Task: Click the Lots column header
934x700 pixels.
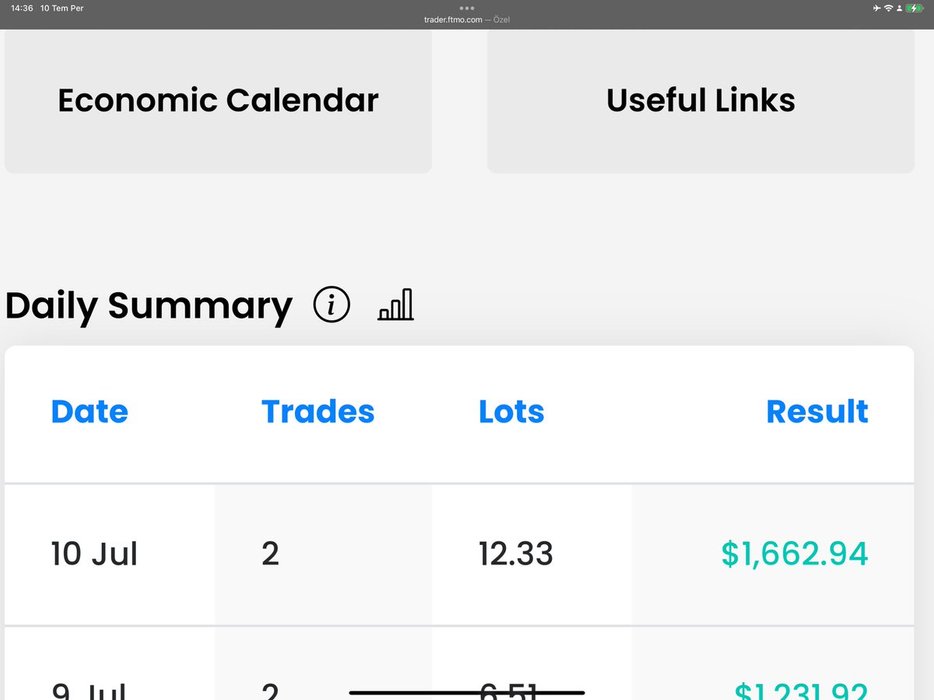Action: [511, 412]
